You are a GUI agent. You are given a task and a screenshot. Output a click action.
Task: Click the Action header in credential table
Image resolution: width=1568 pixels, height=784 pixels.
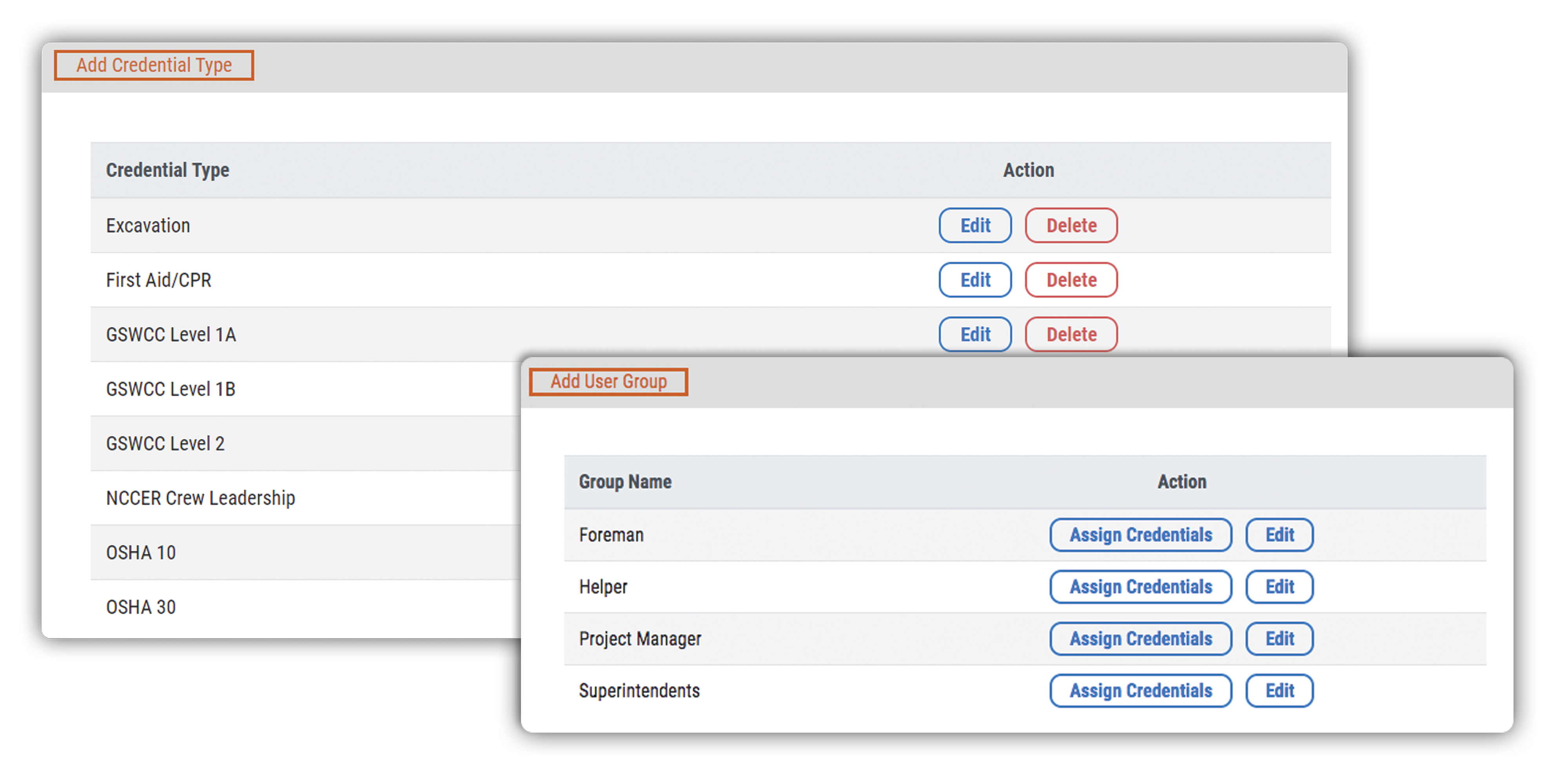click(1029, 171)
